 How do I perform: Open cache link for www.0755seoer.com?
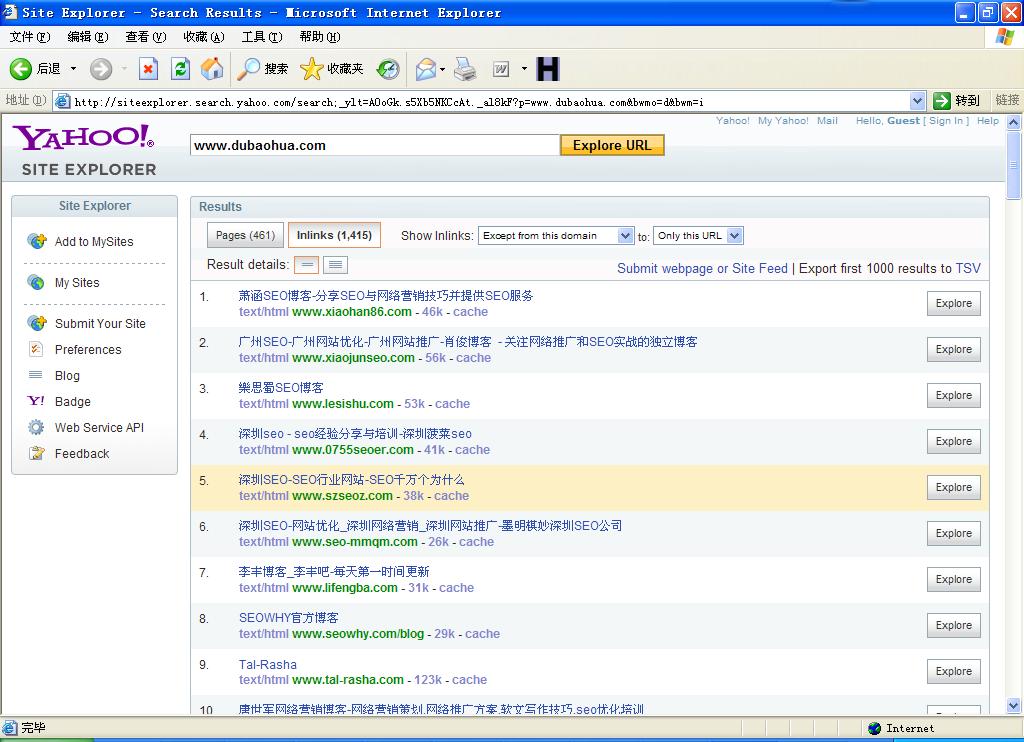click(x=472, y=449)
